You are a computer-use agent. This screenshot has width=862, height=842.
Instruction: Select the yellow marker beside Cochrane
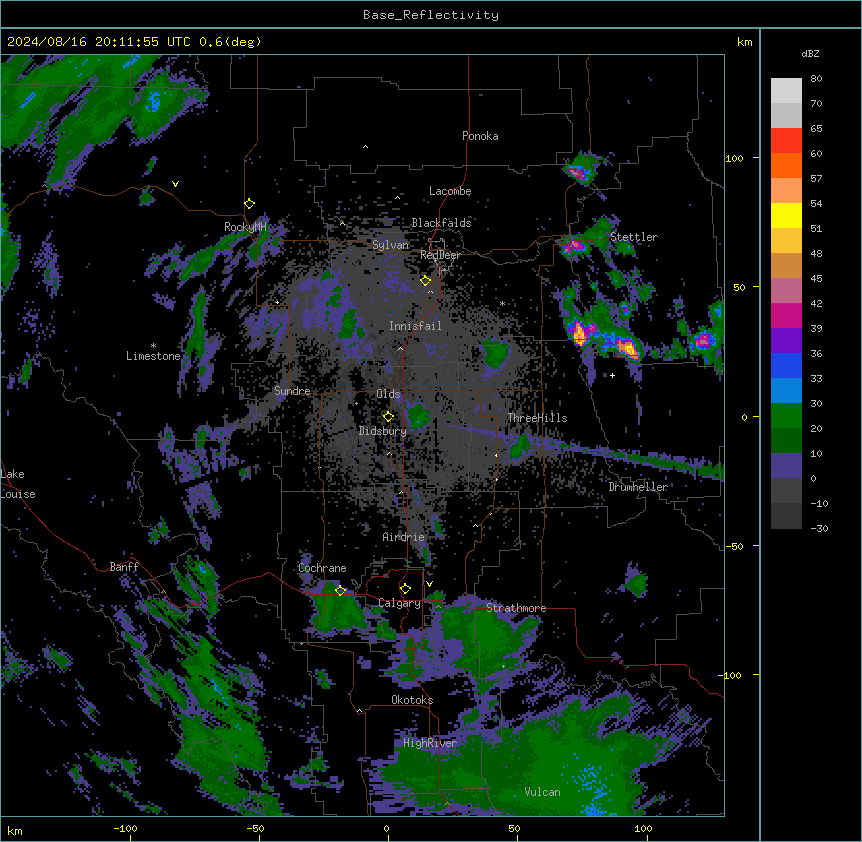(x=340, y=591)
